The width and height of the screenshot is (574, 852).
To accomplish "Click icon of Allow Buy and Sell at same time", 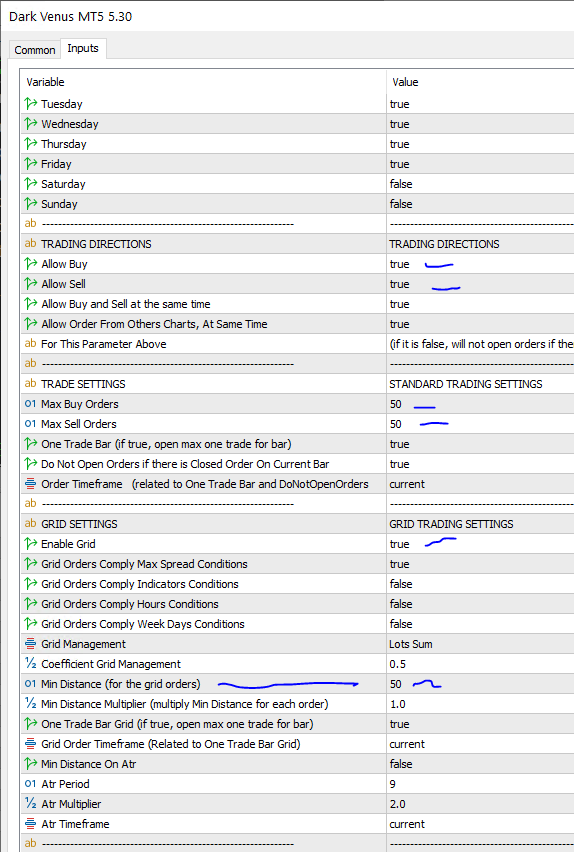I will 30,304.
